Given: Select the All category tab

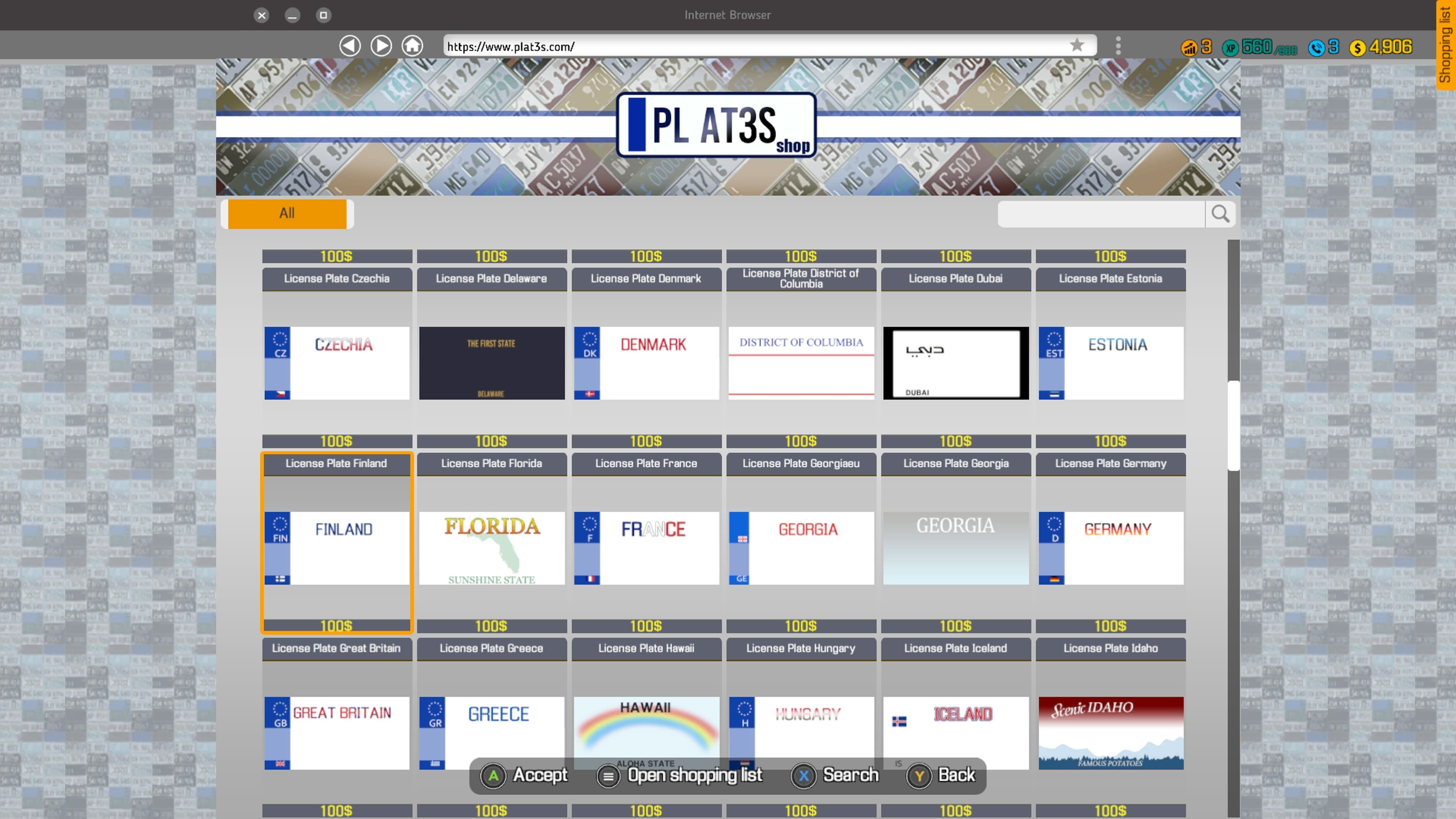Looking at the screenshot, I should coord(287,213).
